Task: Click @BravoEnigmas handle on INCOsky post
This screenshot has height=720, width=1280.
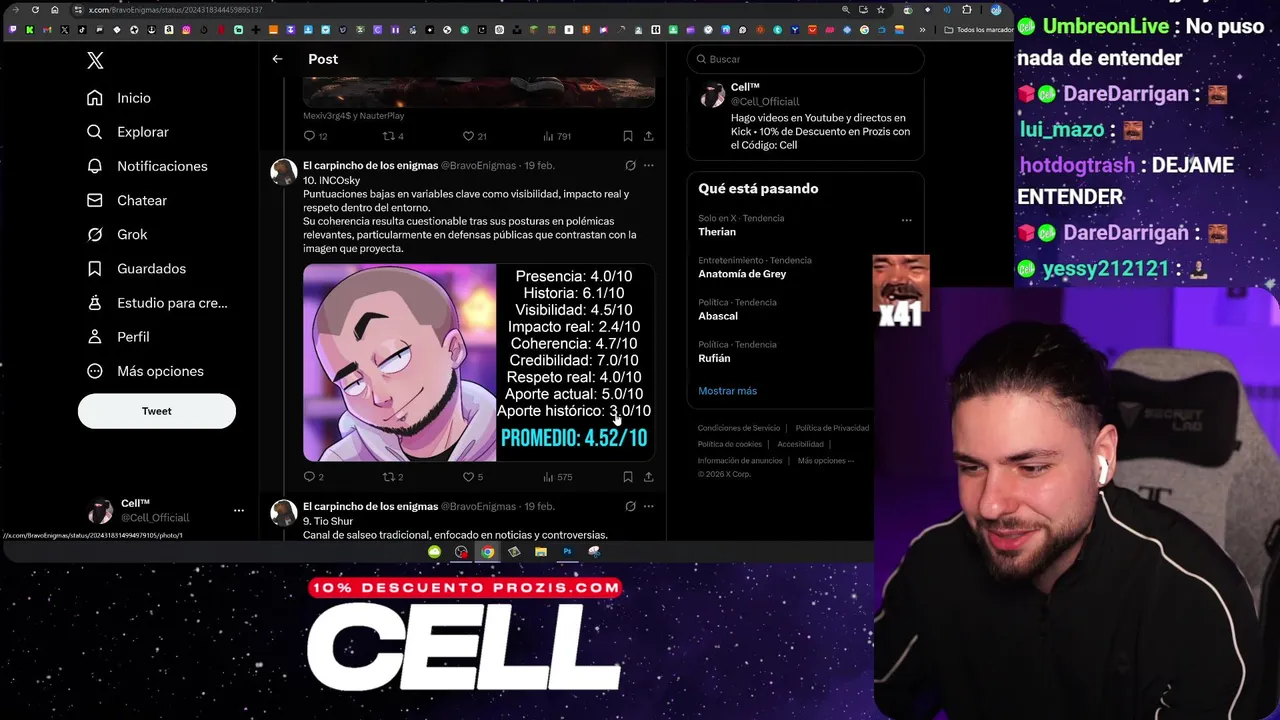Action: pos(479,165)
